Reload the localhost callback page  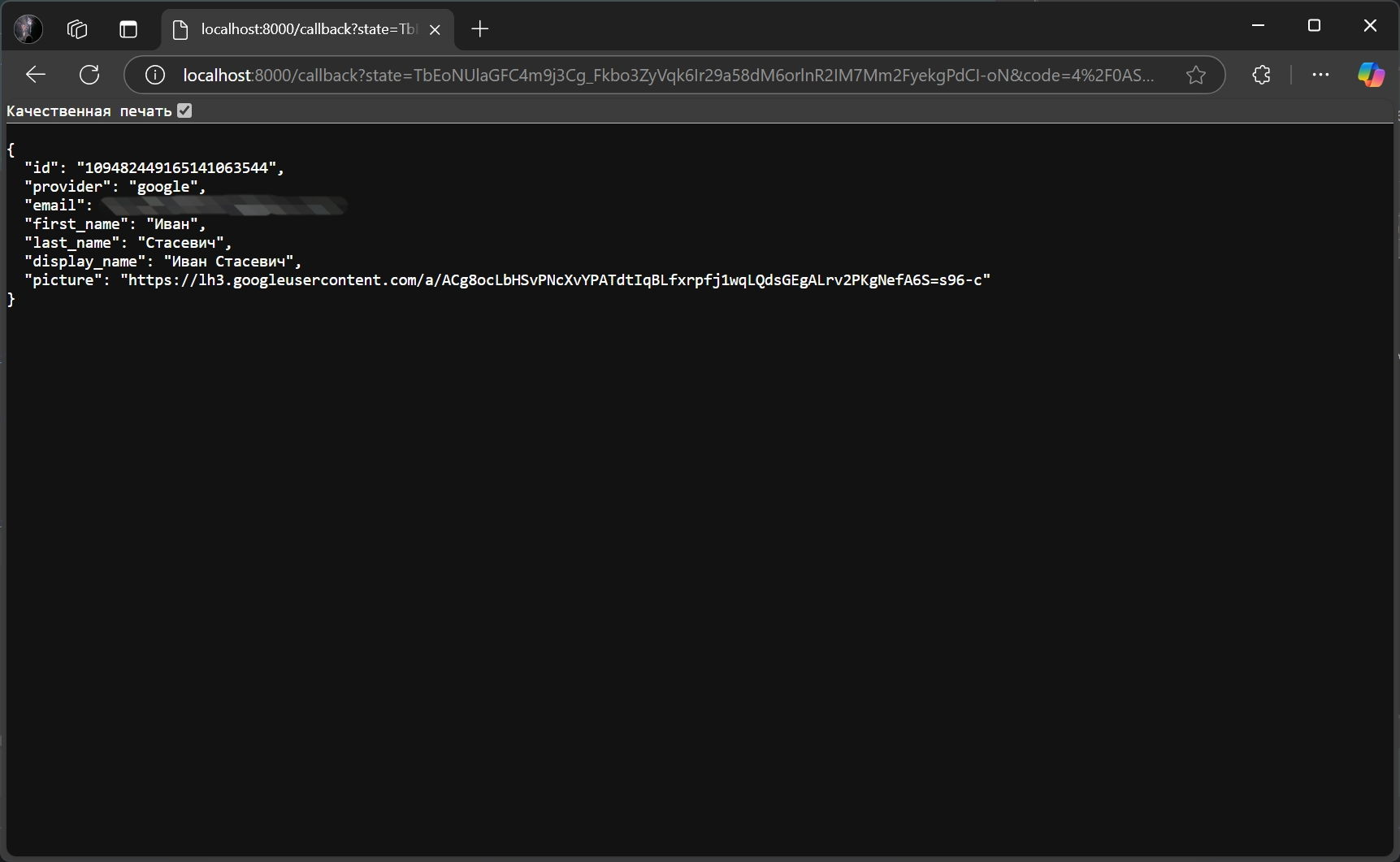click(89, 75)
